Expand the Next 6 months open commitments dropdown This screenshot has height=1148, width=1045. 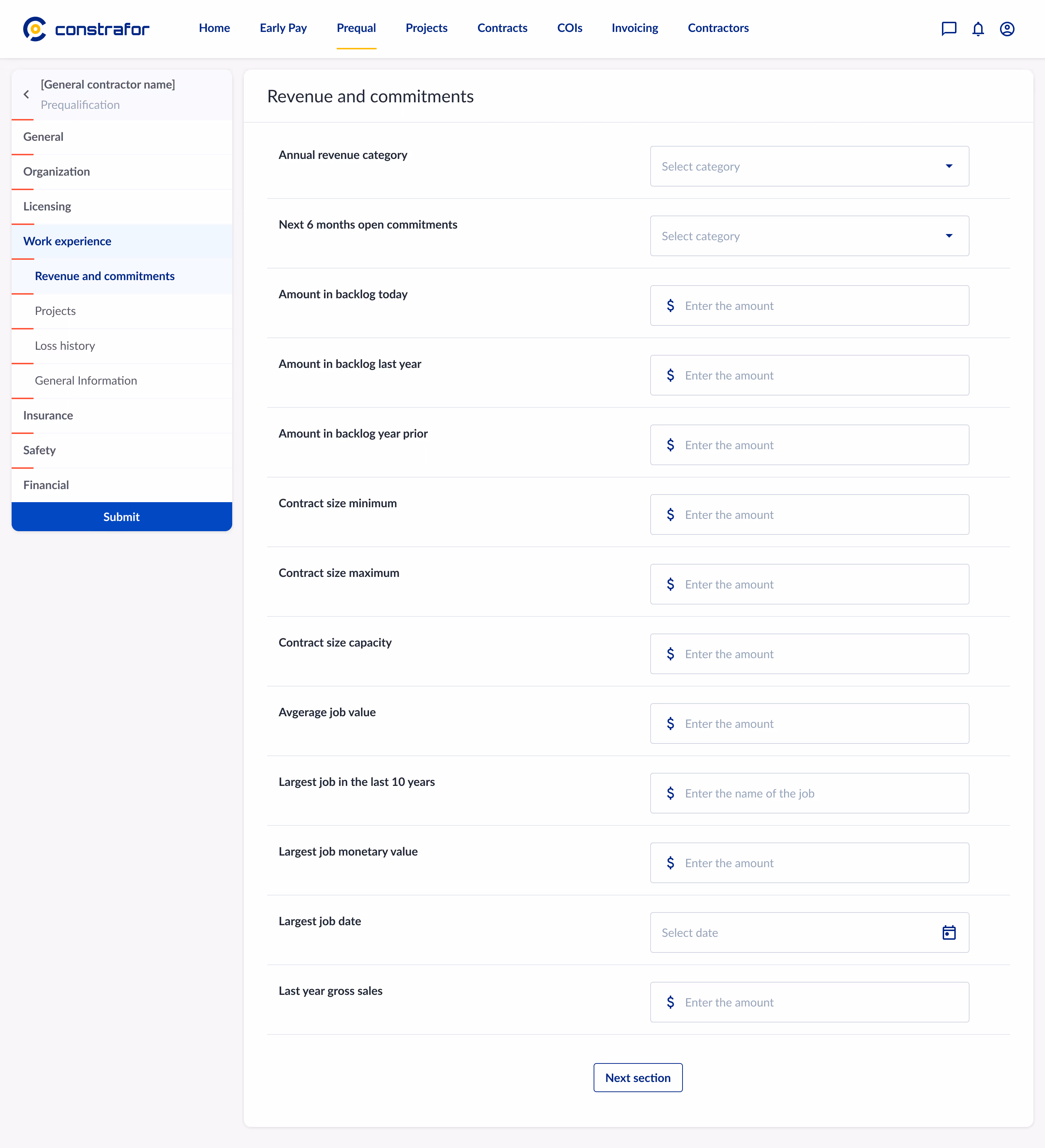point(809,236)
